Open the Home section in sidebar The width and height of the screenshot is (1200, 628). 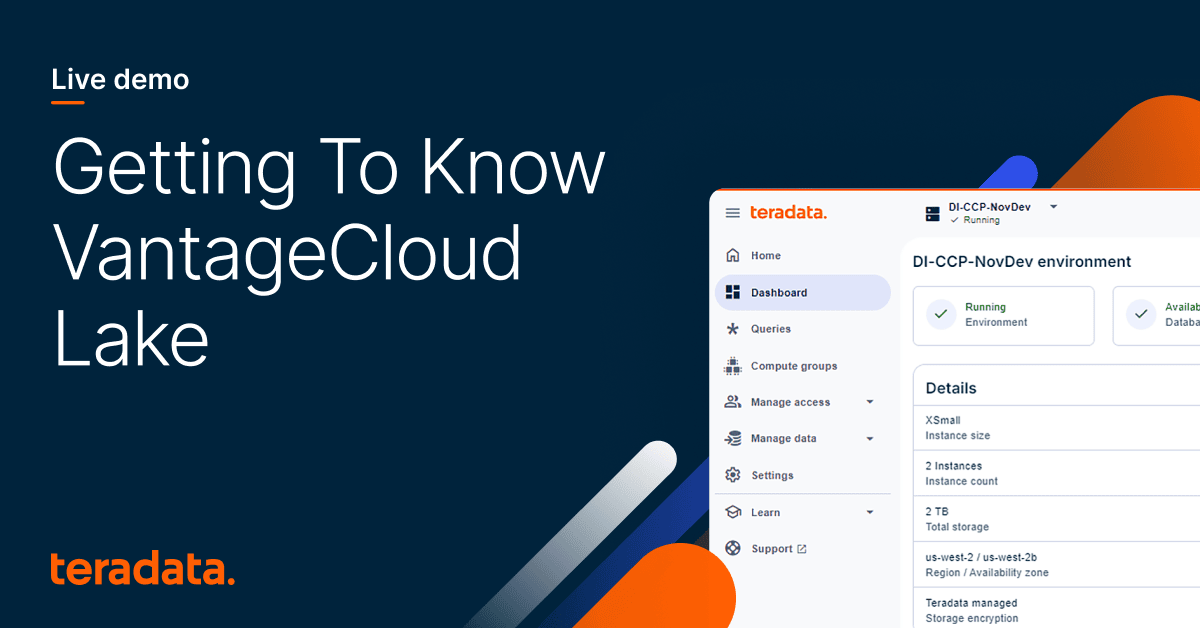pos(765,255)
